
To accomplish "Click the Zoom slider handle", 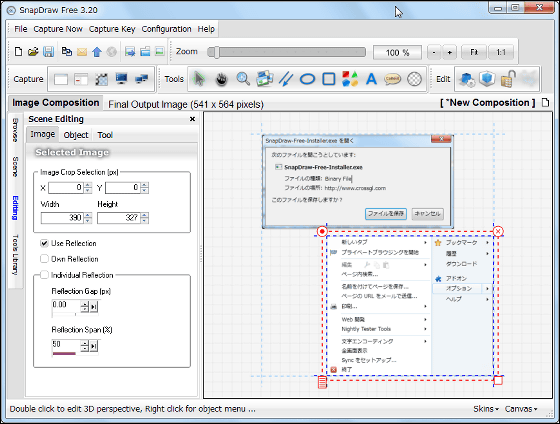I will 216,52.
